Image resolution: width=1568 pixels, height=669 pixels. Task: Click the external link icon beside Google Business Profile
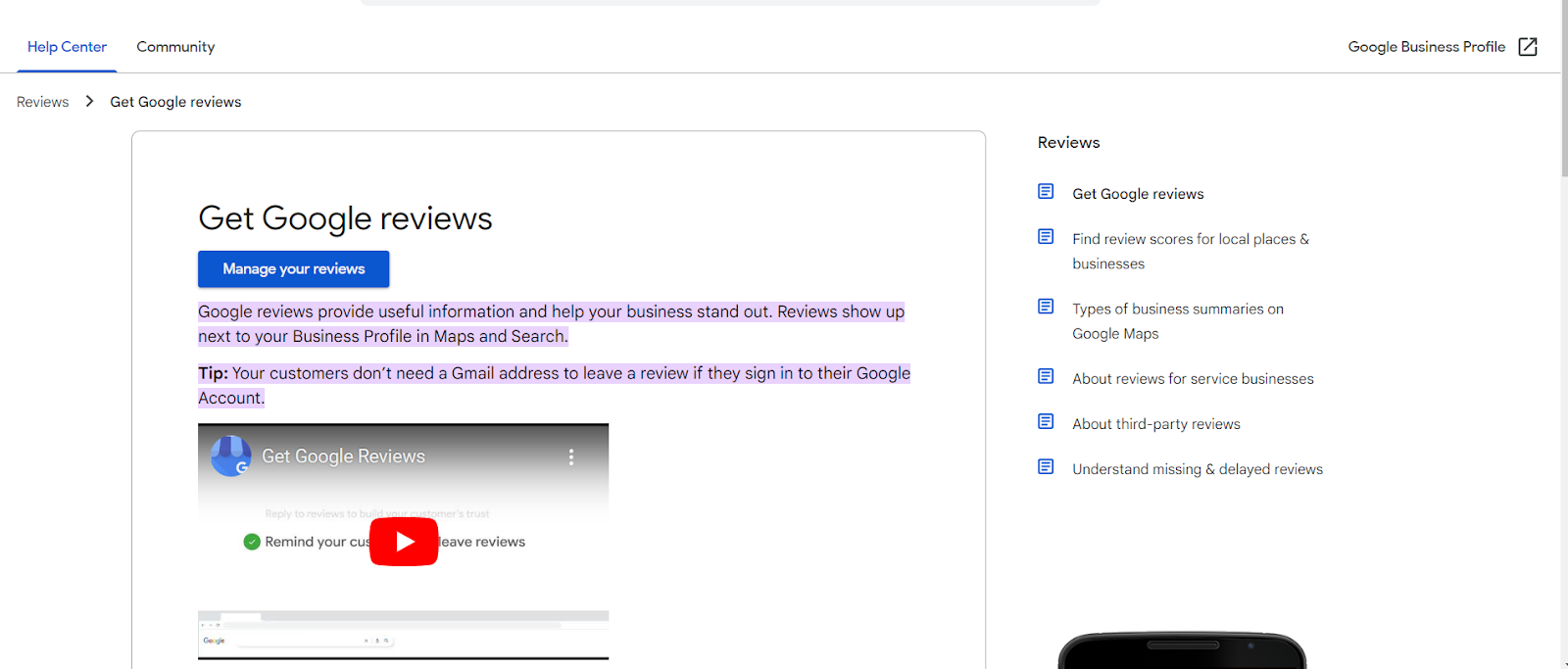pyautogui.click(x=1528, y=47)
